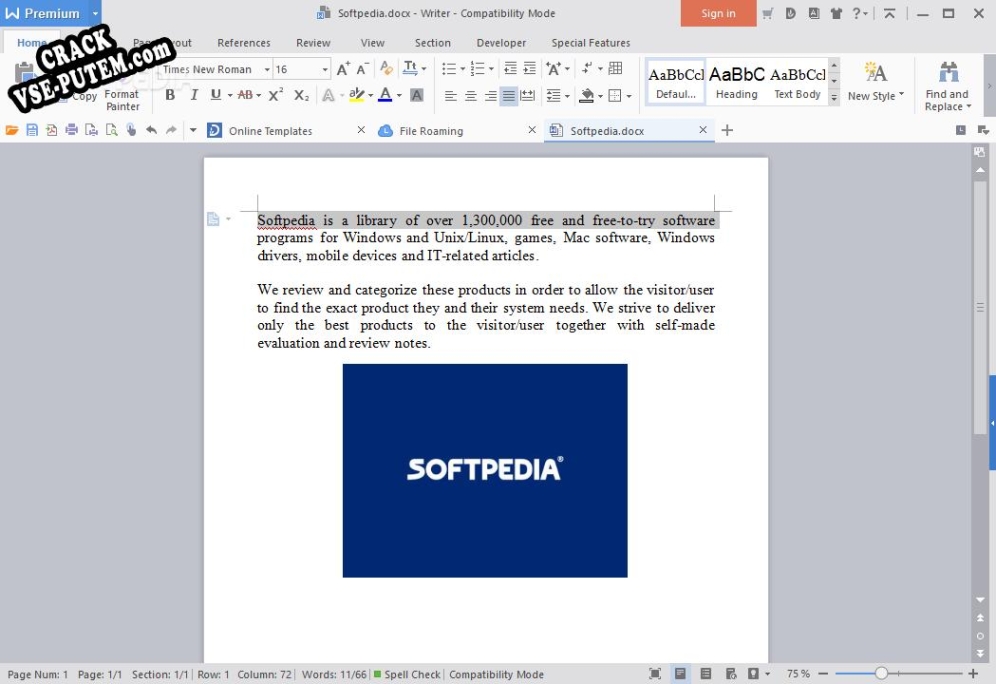Click Format Painter tool
The width and height of the screenshot is (996, 684).
pos(122,100)
